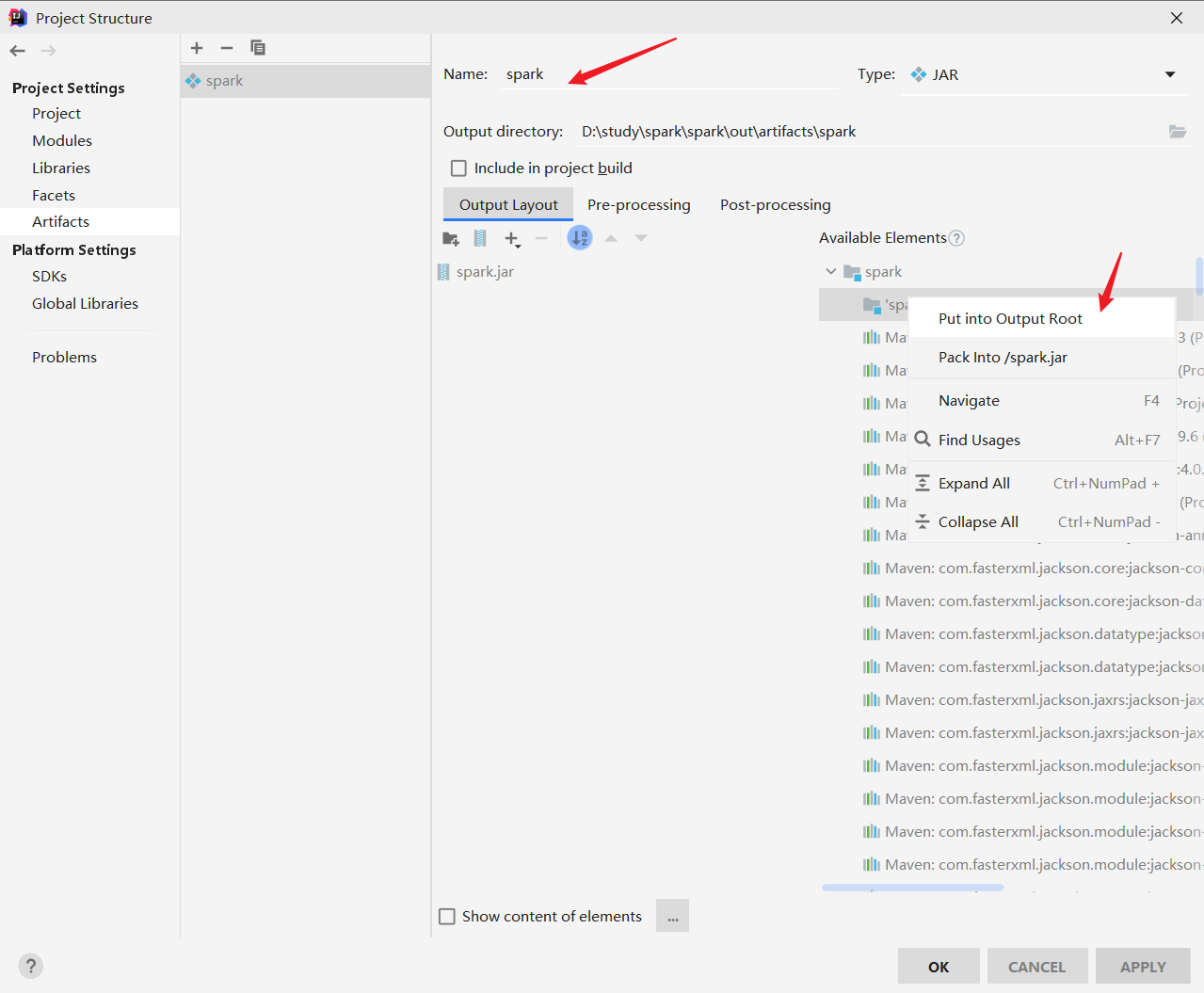Open Project settings page
The width and height of the screenshot is (1204, 993).
pyautogui.click(x=56, y=114)
